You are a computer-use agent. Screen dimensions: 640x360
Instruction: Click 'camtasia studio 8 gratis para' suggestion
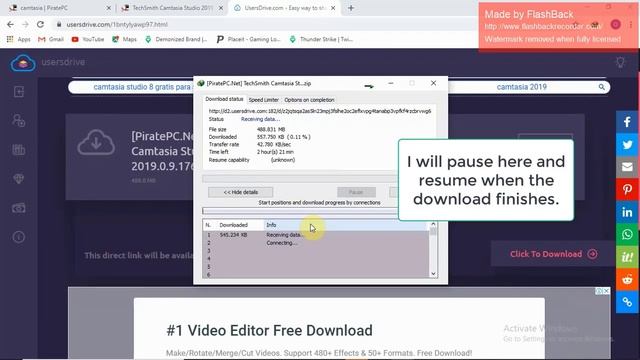pos(142,87)
